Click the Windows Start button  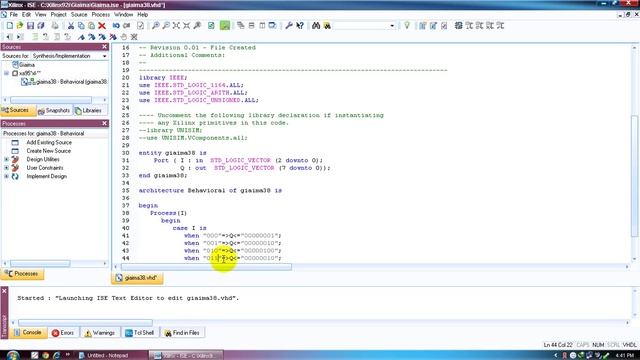click(x=12, y=356)
